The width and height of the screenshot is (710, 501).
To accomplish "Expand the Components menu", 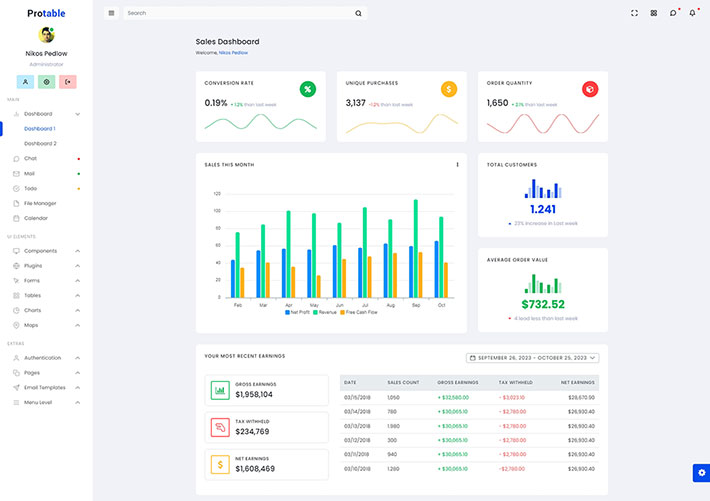I will pyautogui.click(x=77, y=251).
